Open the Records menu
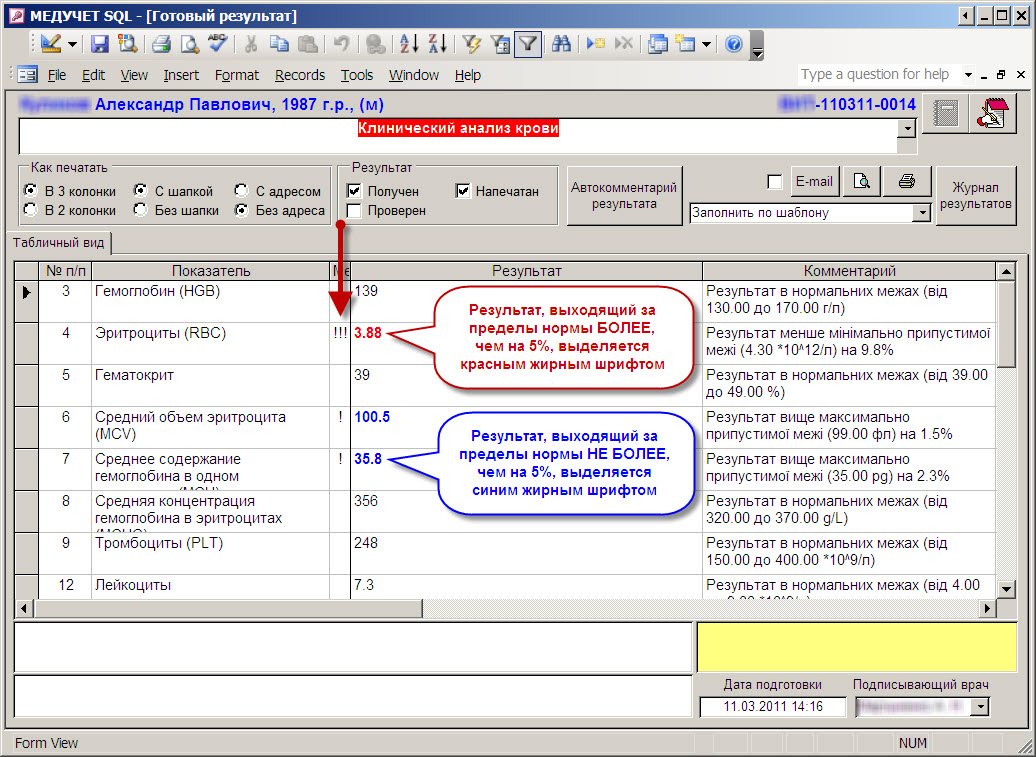Screen dimensions: 1036x757 coord(300,75)
